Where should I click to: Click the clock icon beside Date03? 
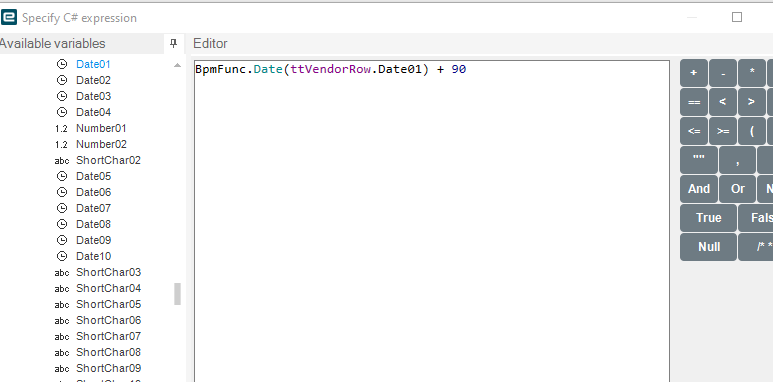pos(62,96)
